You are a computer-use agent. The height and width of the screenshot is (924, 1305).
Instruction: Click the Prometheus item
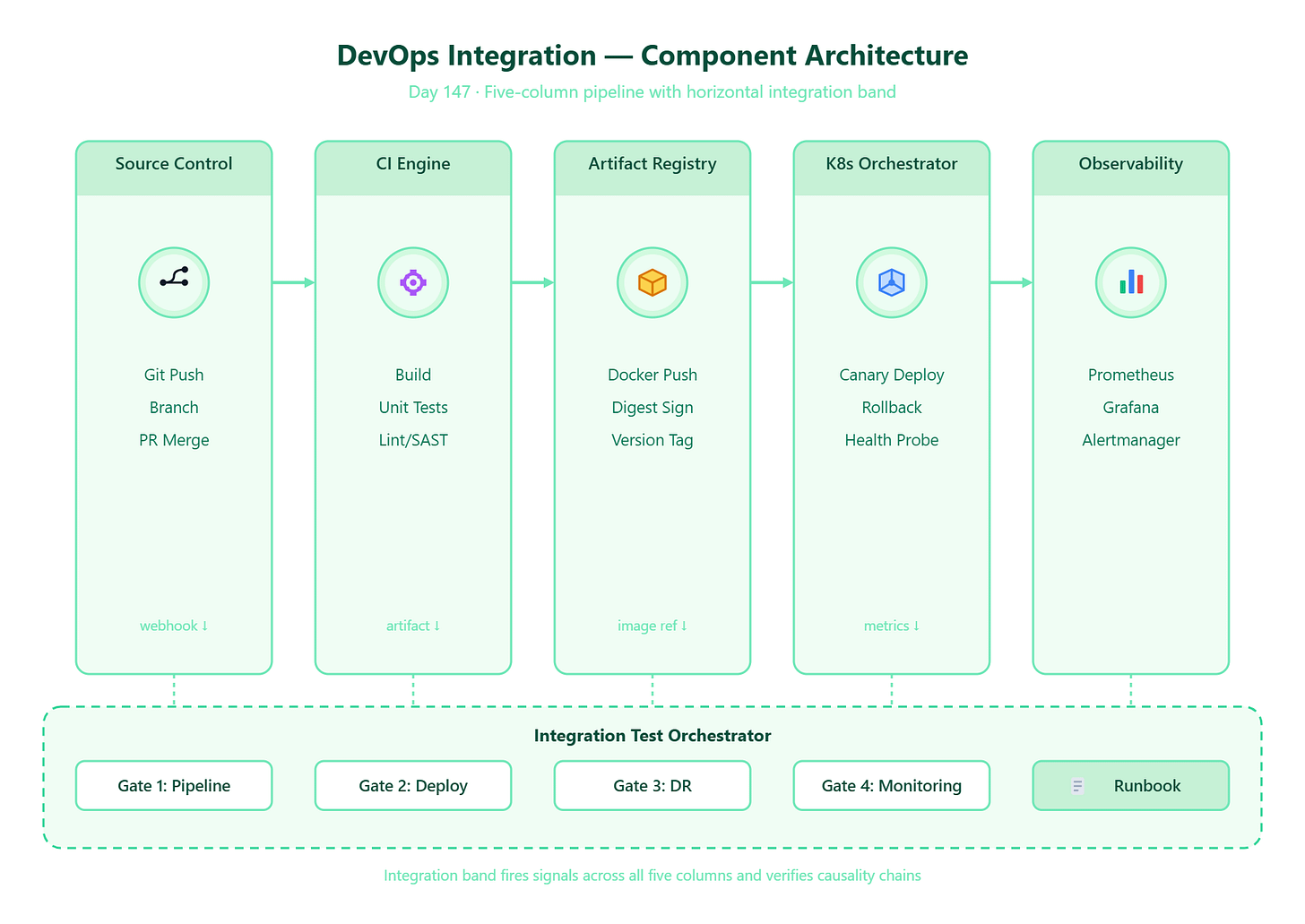click(1131, 375)
